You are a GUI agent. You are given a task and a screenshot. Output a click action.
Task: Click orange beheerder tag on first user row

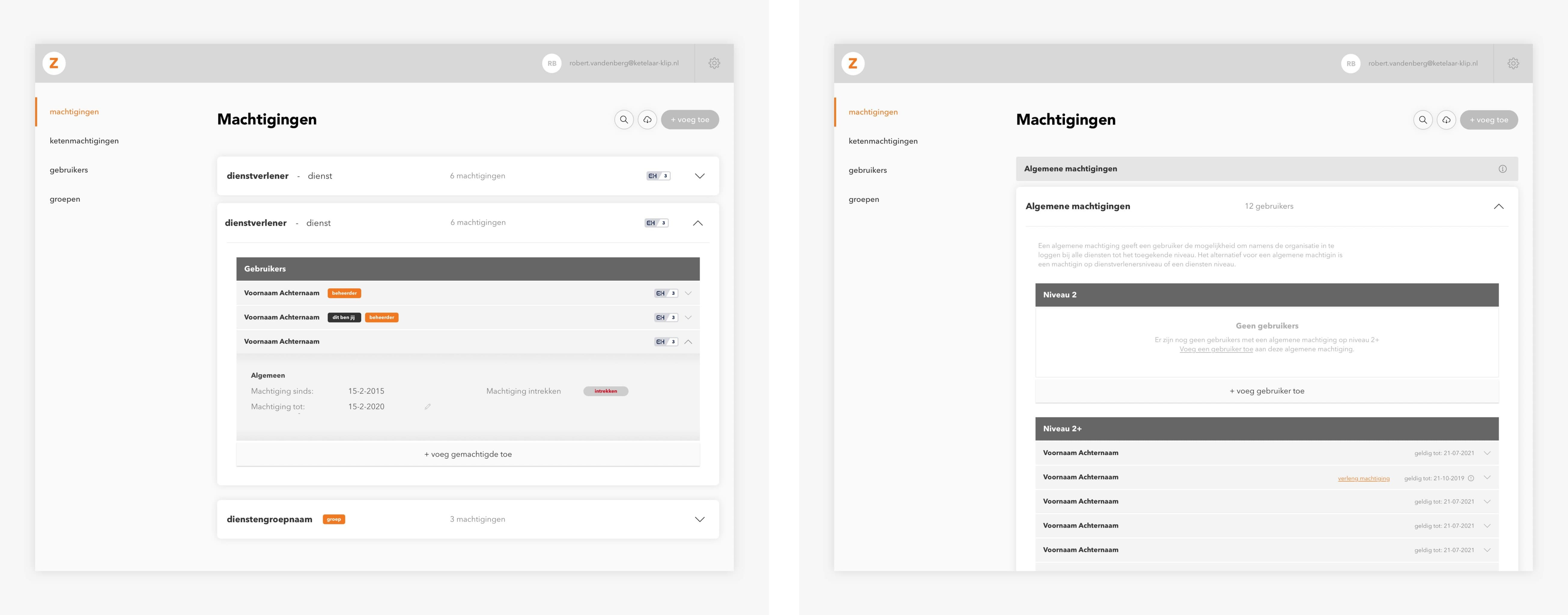click(x=345, y=293)
